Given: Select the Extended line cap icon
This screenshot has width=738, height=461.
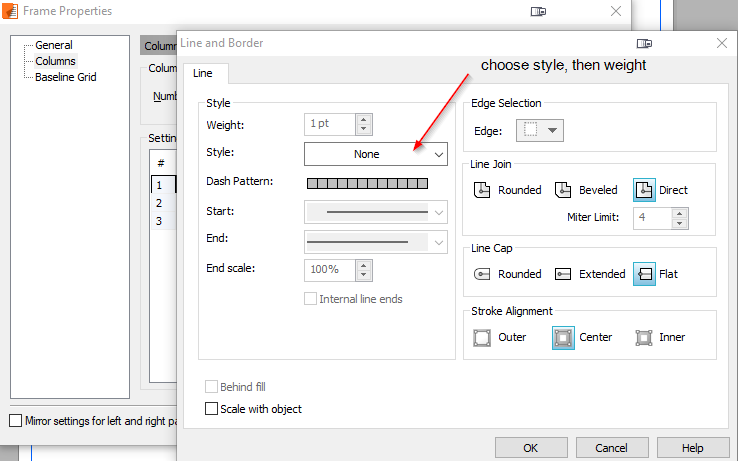Looking at the screenshot, I should click(x=562, y=274).
